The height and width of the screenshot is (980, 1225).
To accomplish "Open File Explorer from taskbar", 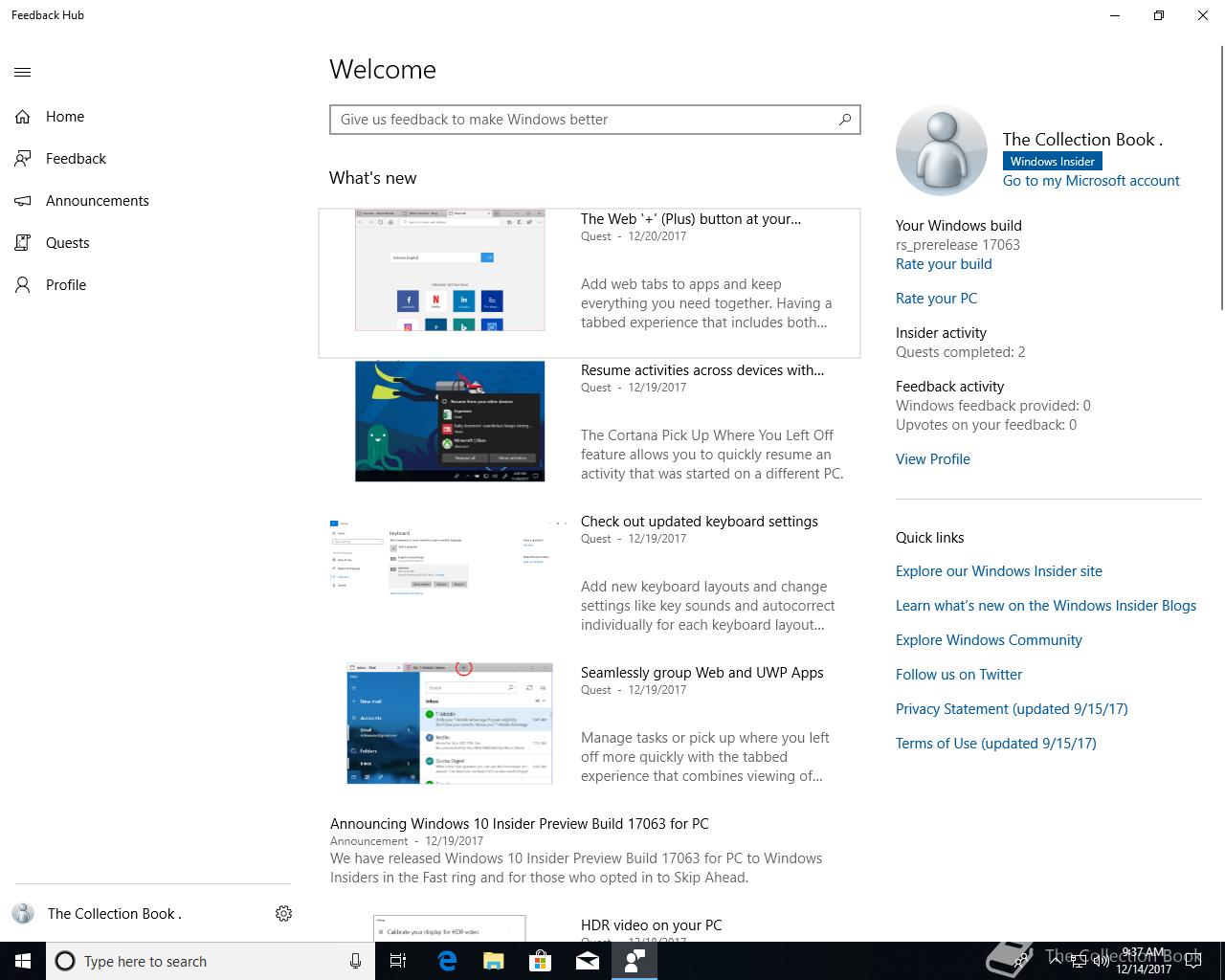I will [493, 961].
